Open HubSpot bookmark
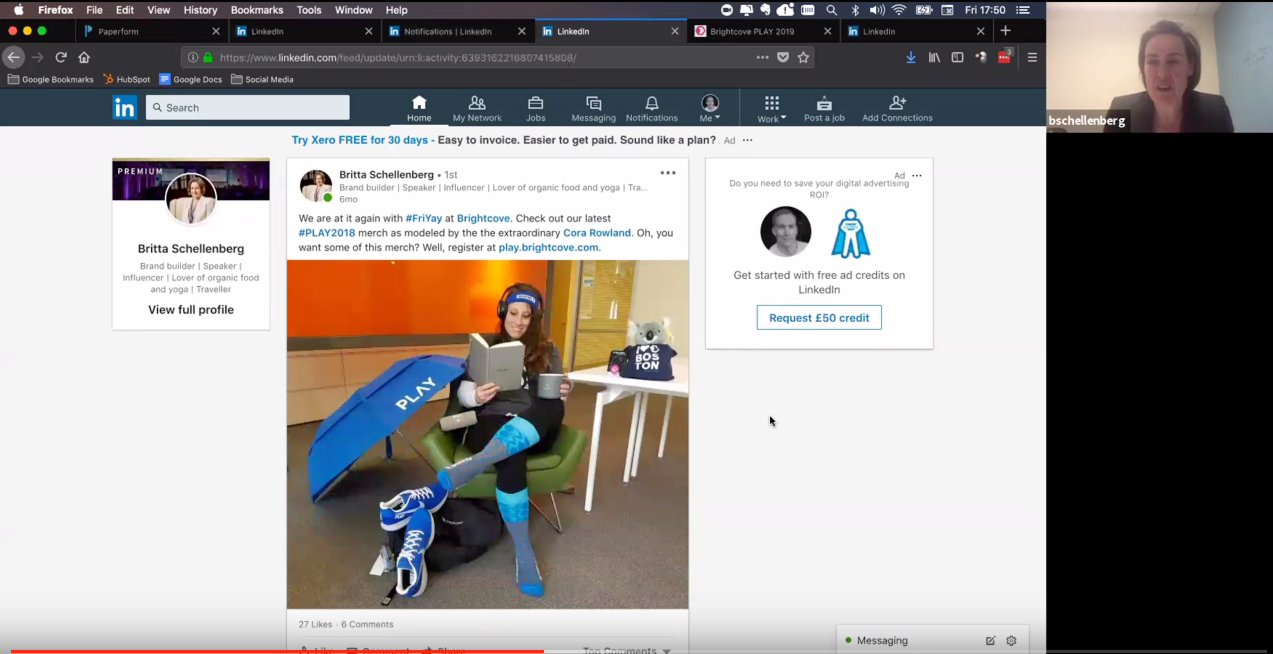The image size is (1273, 654). [126, 79]
